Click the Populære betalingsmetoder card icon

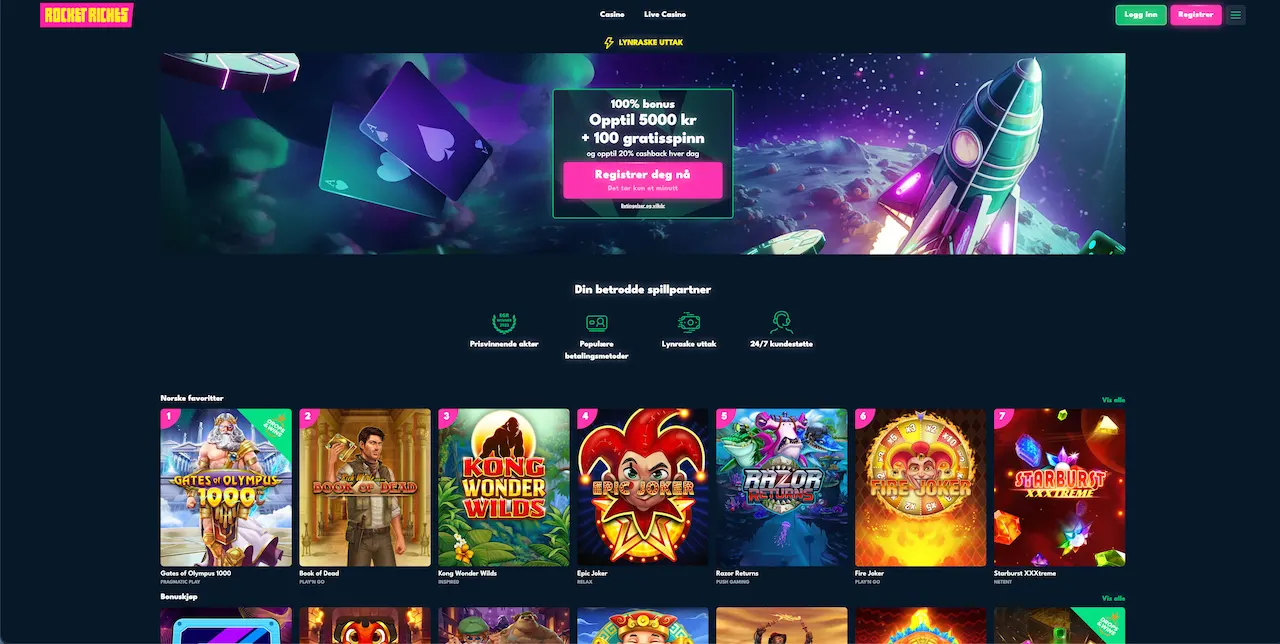click(x=597, y=323)
